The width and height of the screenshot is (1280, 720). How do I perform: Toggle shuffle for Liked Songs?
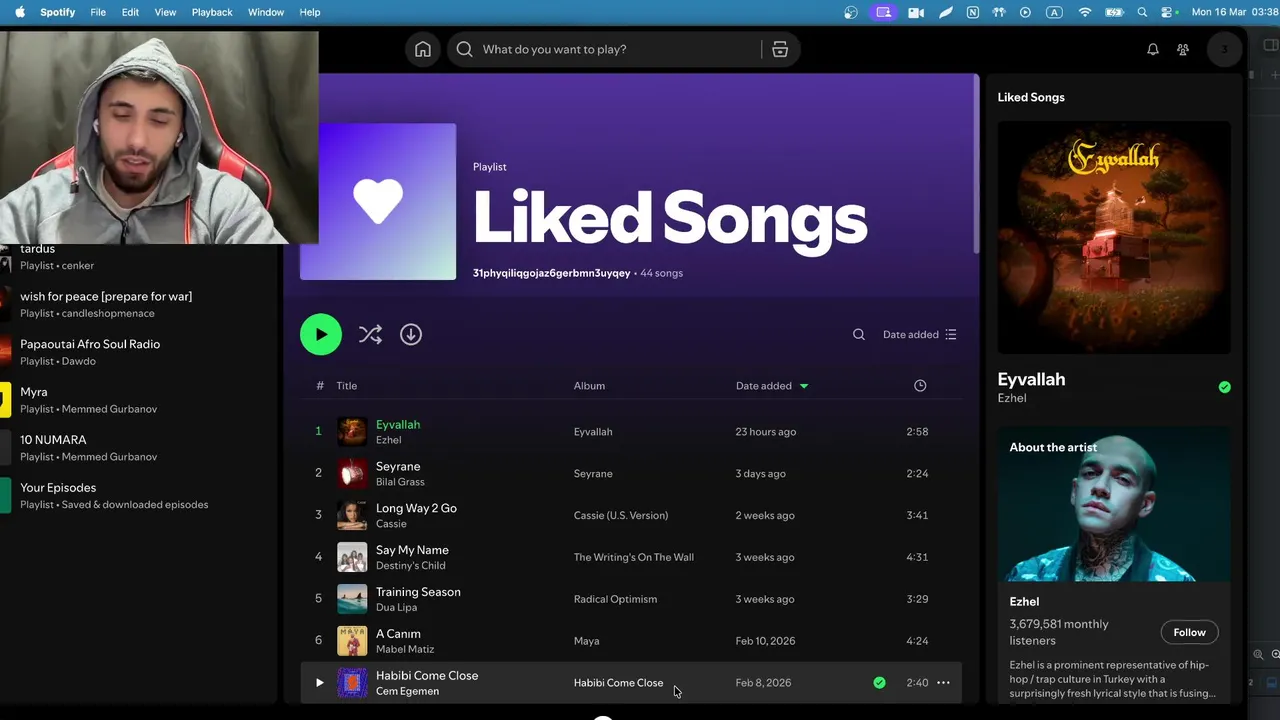click(x=370, y=334)
